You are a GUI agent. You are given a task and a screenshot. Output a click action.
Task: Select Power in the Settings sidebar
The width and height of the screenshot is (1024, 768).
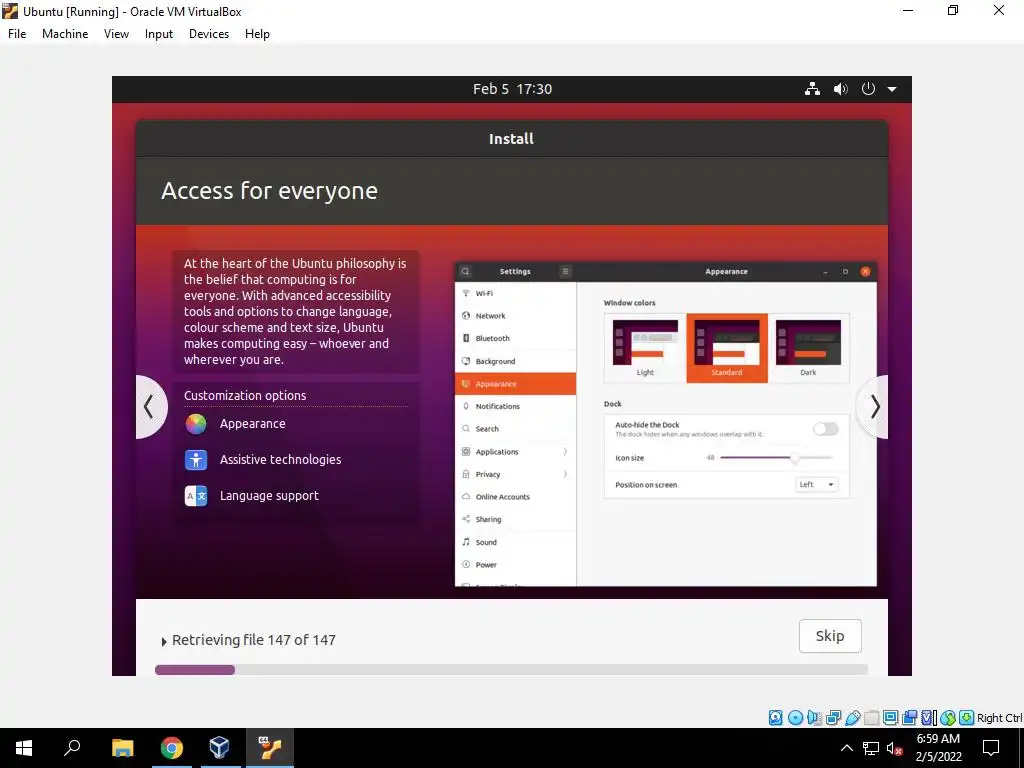click(x=515, y=565)
